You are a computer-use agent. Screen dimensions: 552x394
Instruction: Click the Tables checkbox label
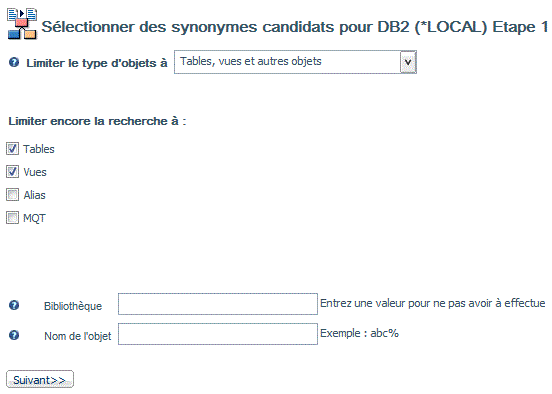tap(39, 149)
